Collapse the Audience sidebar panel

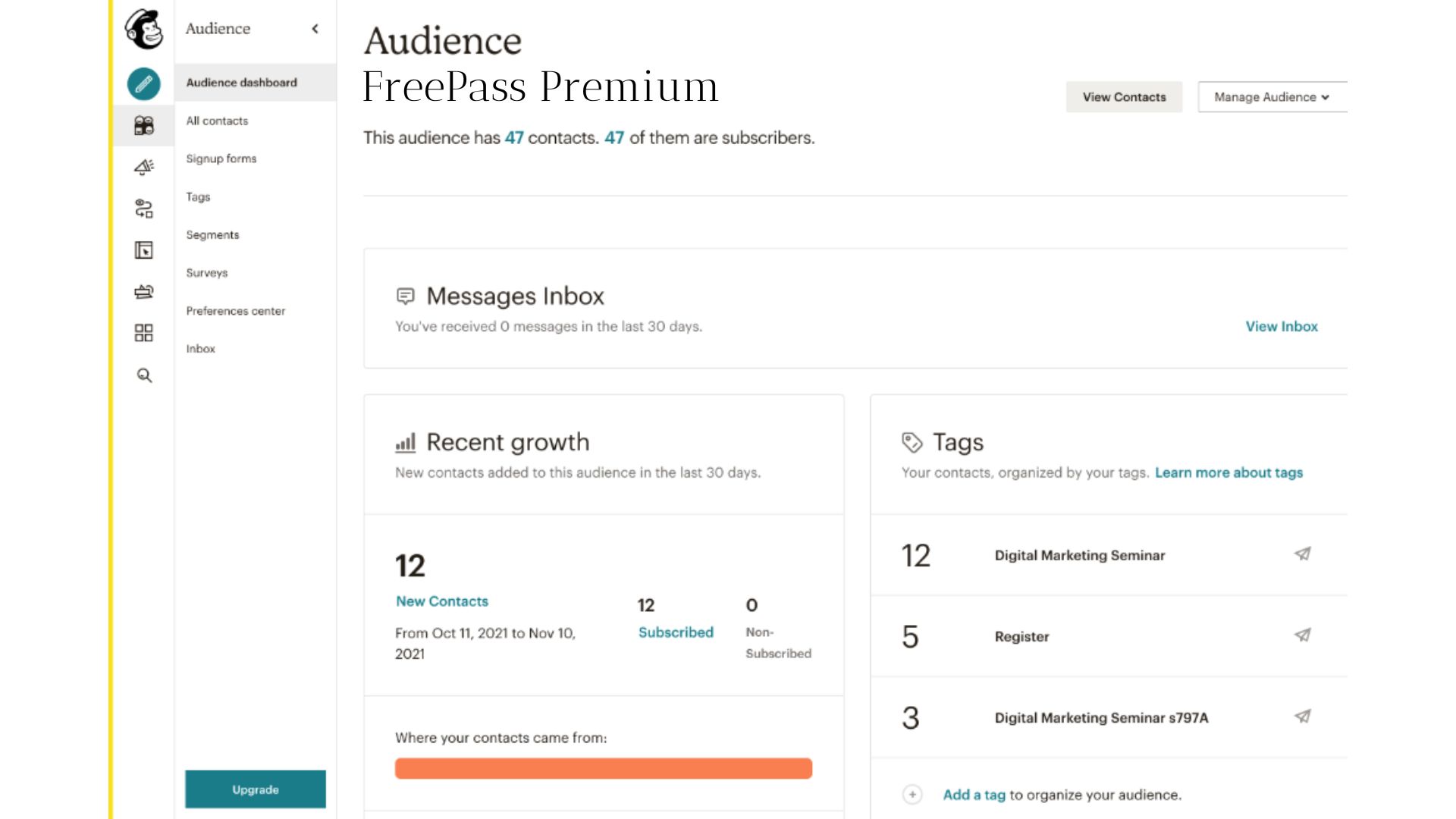(315, 29)
